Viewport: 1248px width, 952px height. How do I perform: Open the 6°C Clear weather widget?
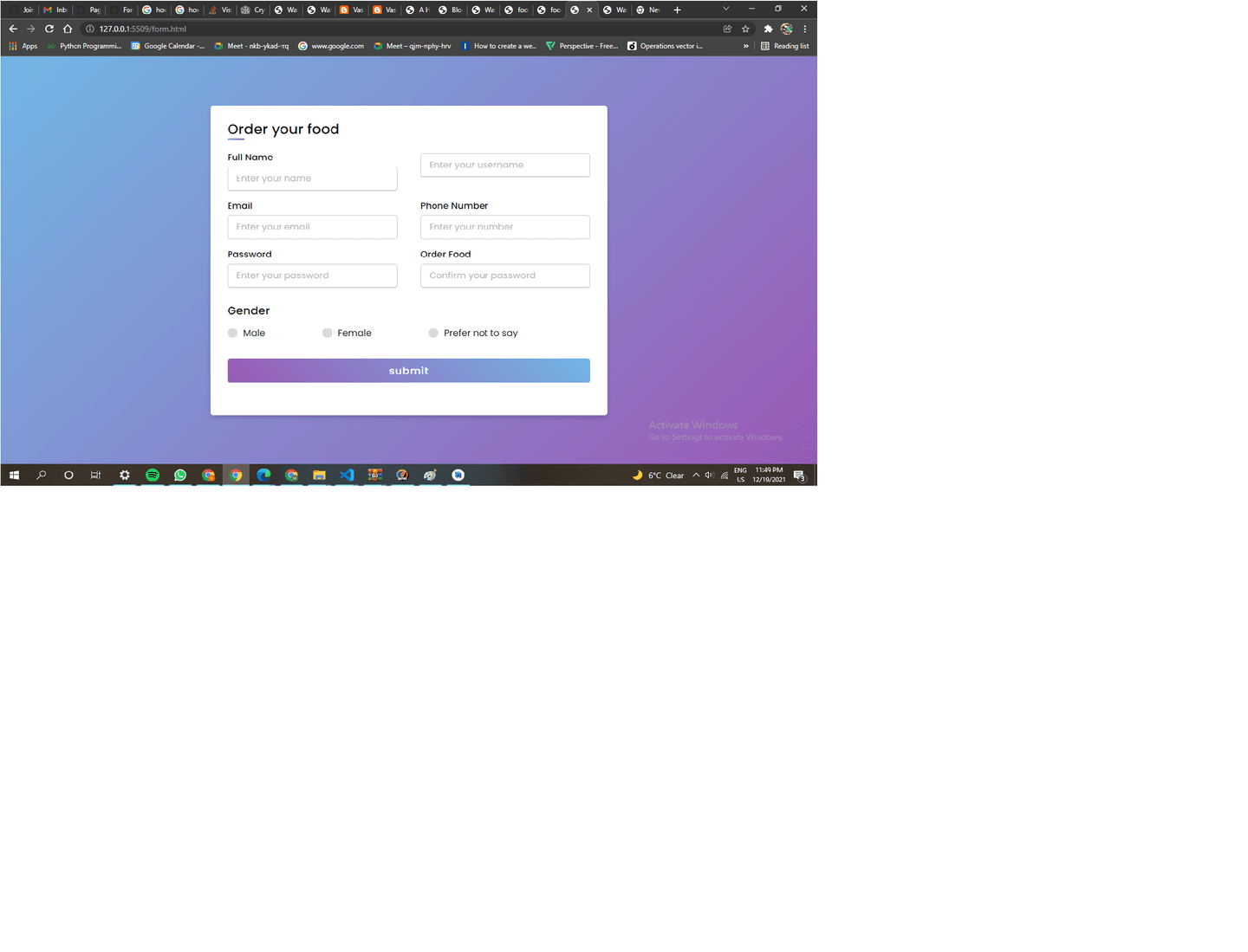[659, 475]
